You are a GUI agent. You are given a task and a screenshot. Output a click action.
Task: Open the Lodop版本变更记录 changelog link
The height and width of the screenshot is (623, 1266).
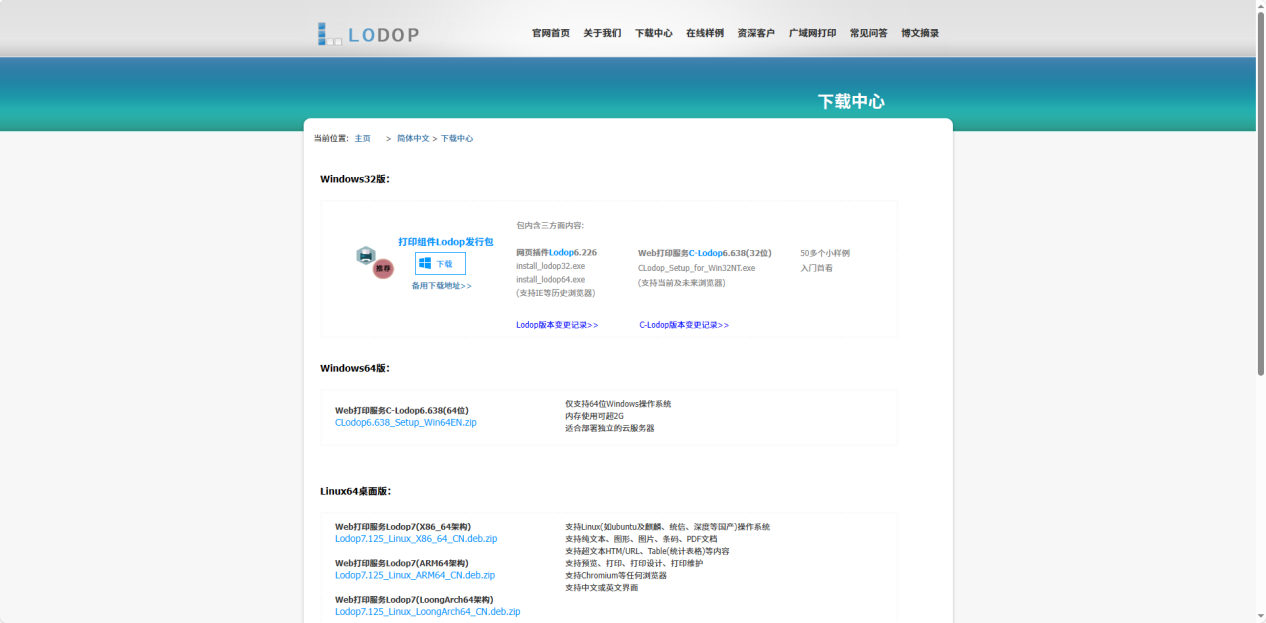(556, 324)
